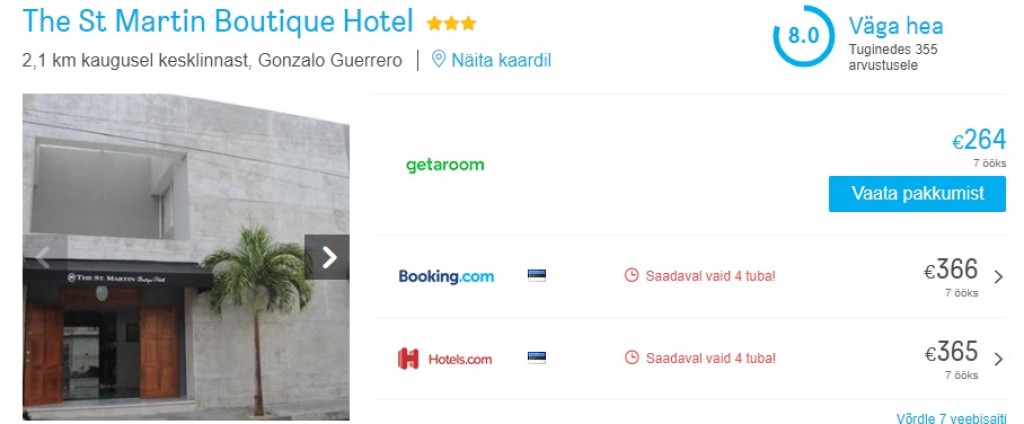Click the clock icon in Booking.com row
The image size is (1024, 424).
click(631, 275)
